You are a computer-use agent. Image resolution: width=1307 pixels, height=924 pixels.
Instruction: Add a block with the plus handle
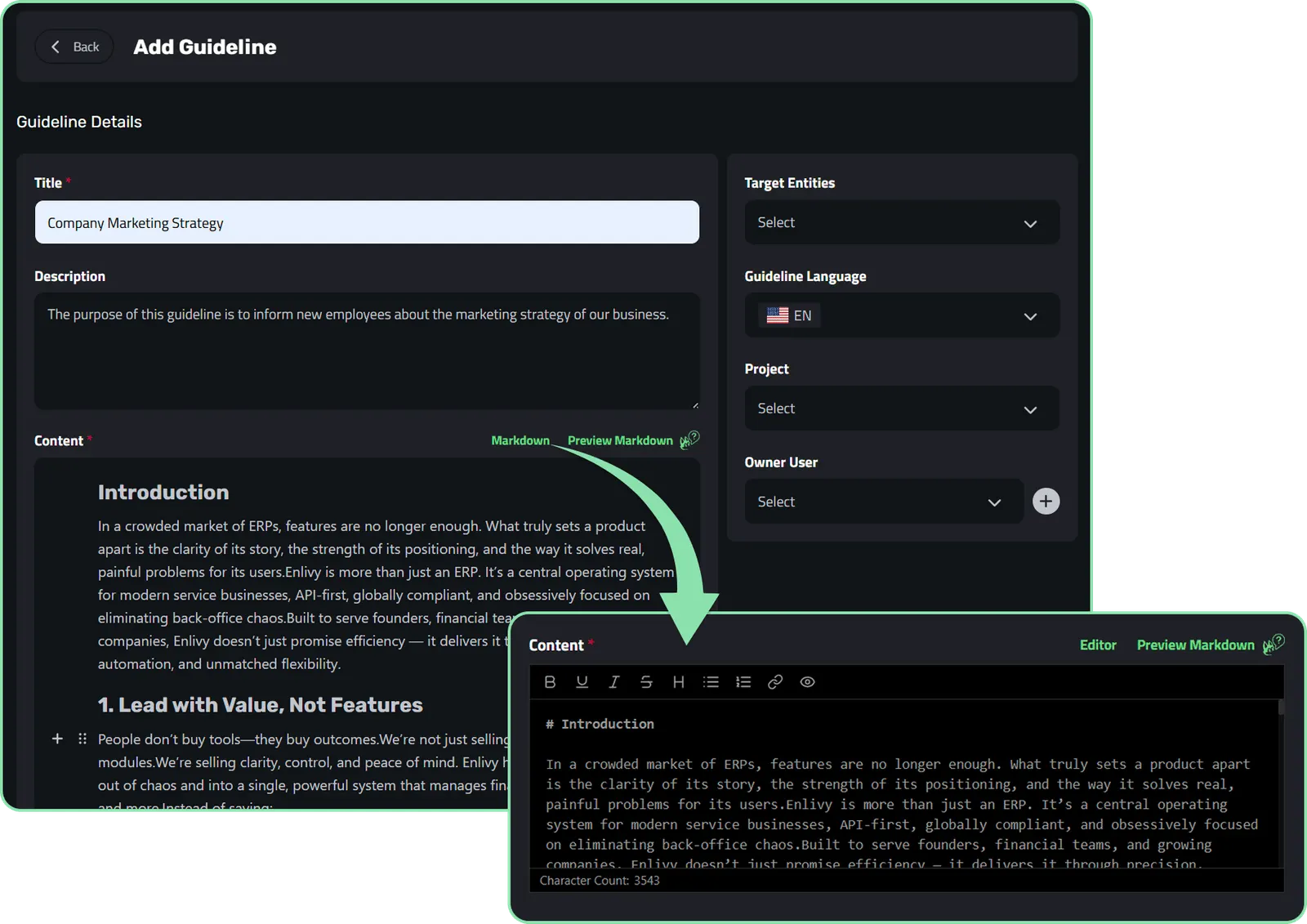pyautogui.click(x=57, y=739)
